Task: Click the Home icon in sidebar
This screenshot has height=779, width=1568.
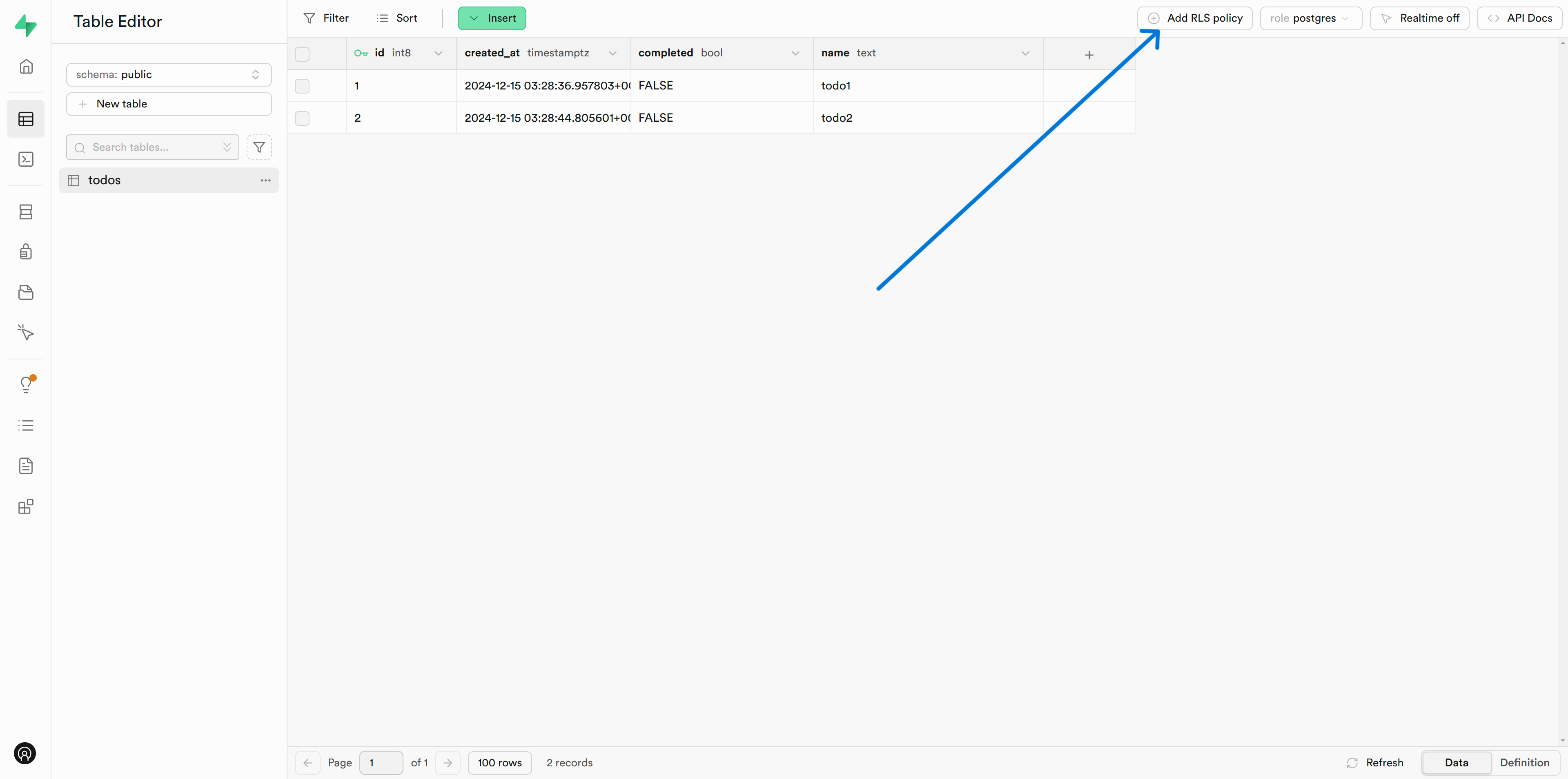Action: point(26,67)
